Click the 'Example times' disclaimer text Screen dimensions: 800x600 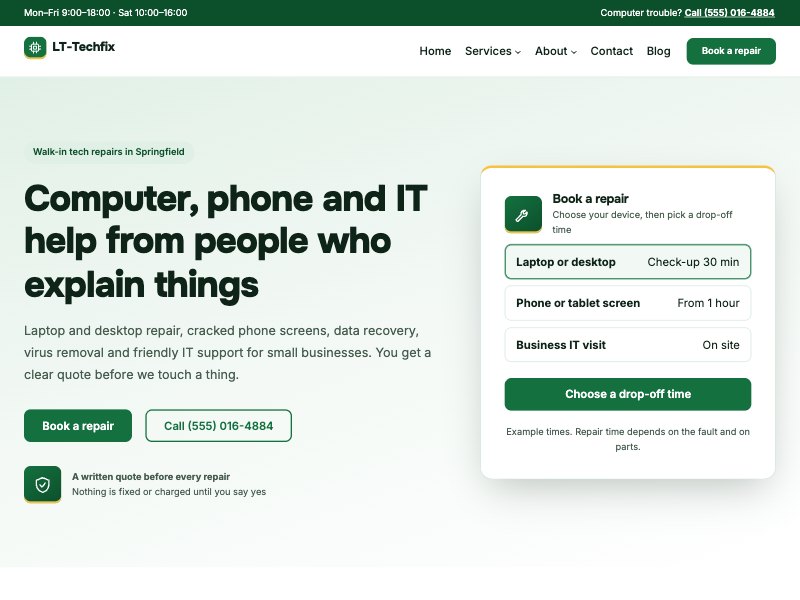click(x=628, y=439)
